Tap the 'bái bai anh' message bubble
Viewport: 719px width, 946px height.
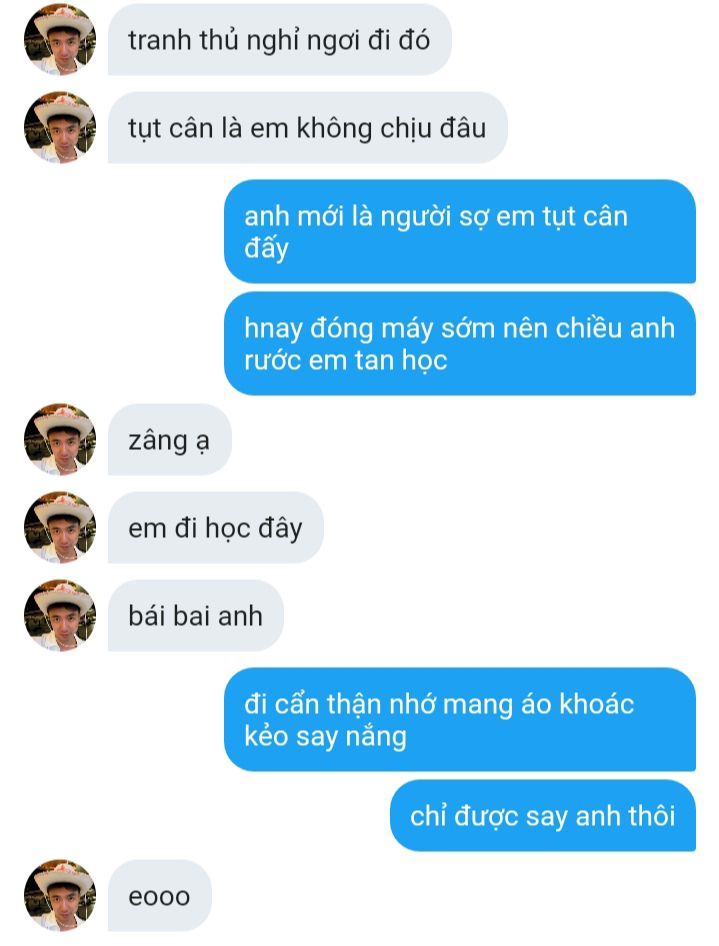click(196, 616)
